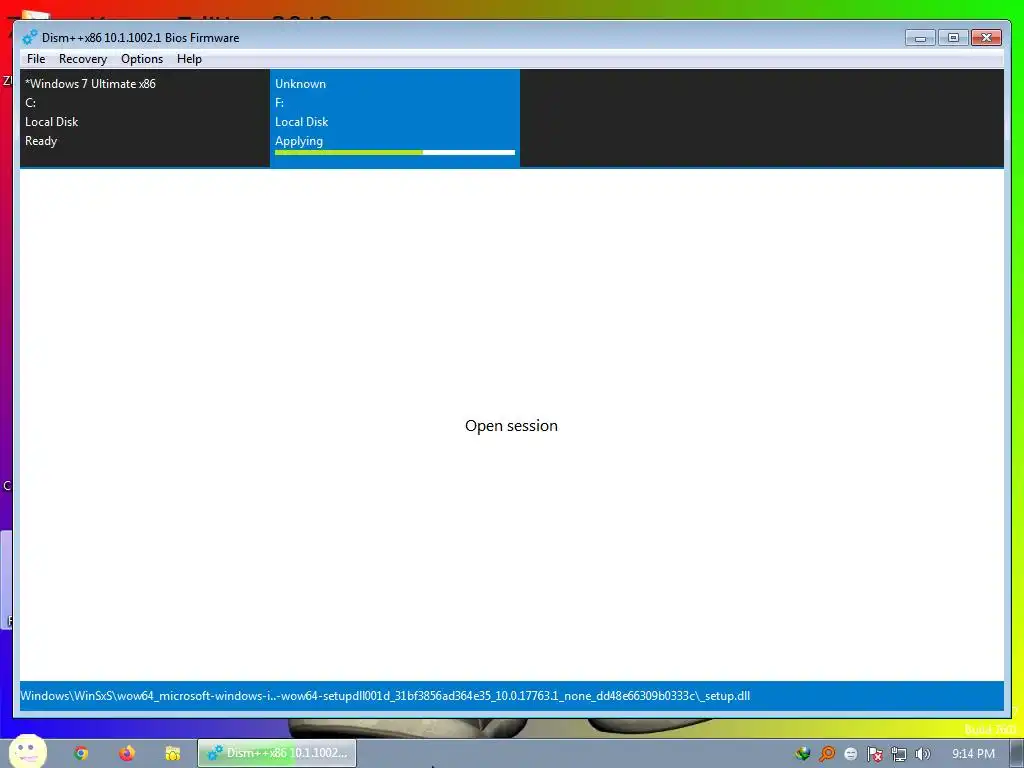This screenshot has height=768, width=1024.
Task: Click the status bar file path
Action: 385,696
